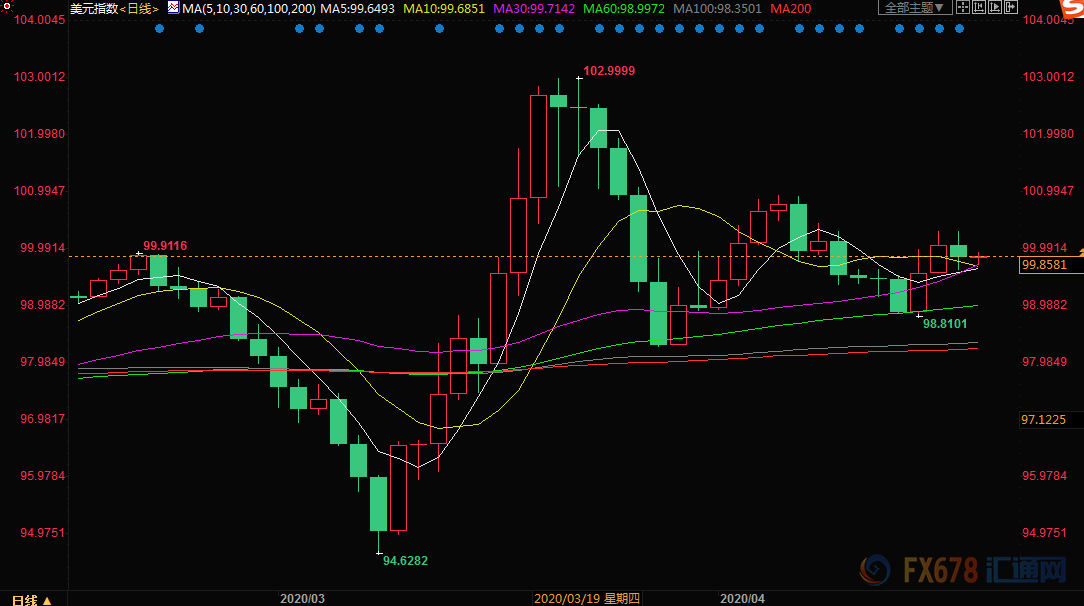Click the MA indicator settings icon
This screenshot has height=606, width=1084.
pyautogui.click(x=173, y=8)
